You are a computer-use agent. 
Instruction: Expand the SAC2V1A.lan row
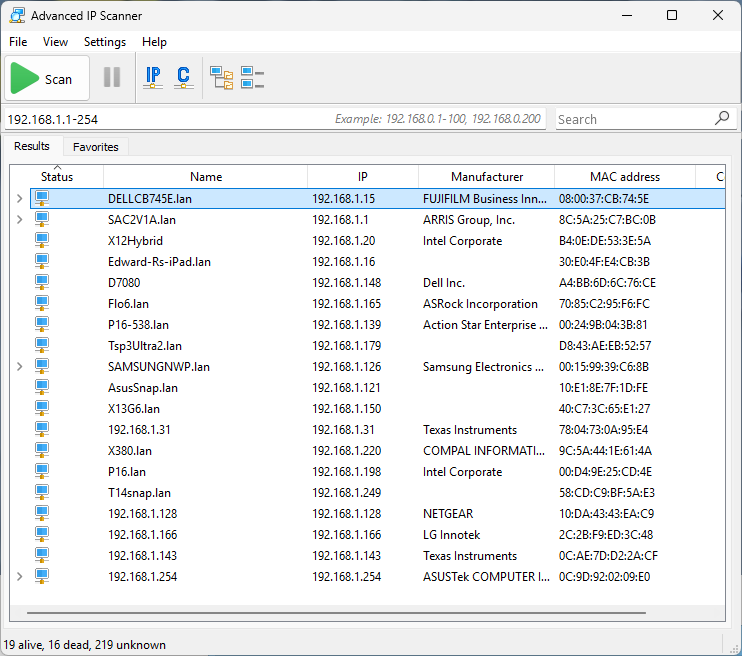tap(19, 220)
